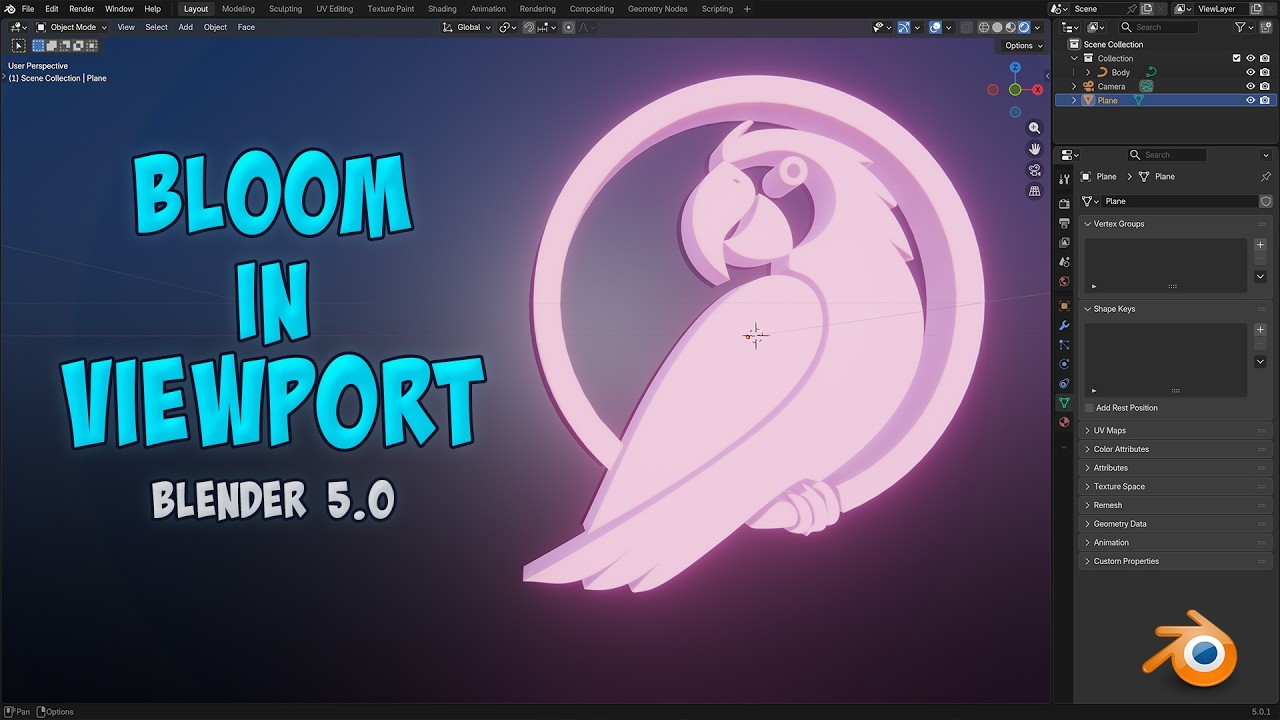This screenshot has width=1280, height=720.
Task: Add a vertex group with the plus button
Action: click(x=1260, y=244)
